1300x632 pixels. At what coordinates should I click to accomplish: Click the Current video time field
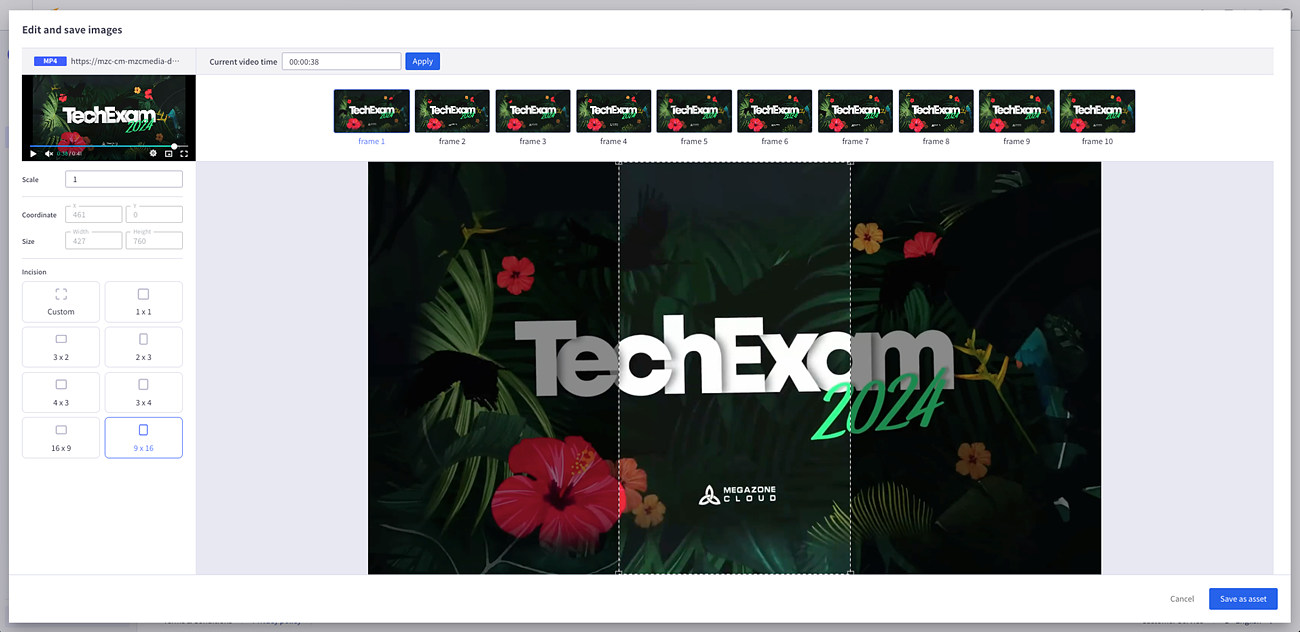click(341, 61)
